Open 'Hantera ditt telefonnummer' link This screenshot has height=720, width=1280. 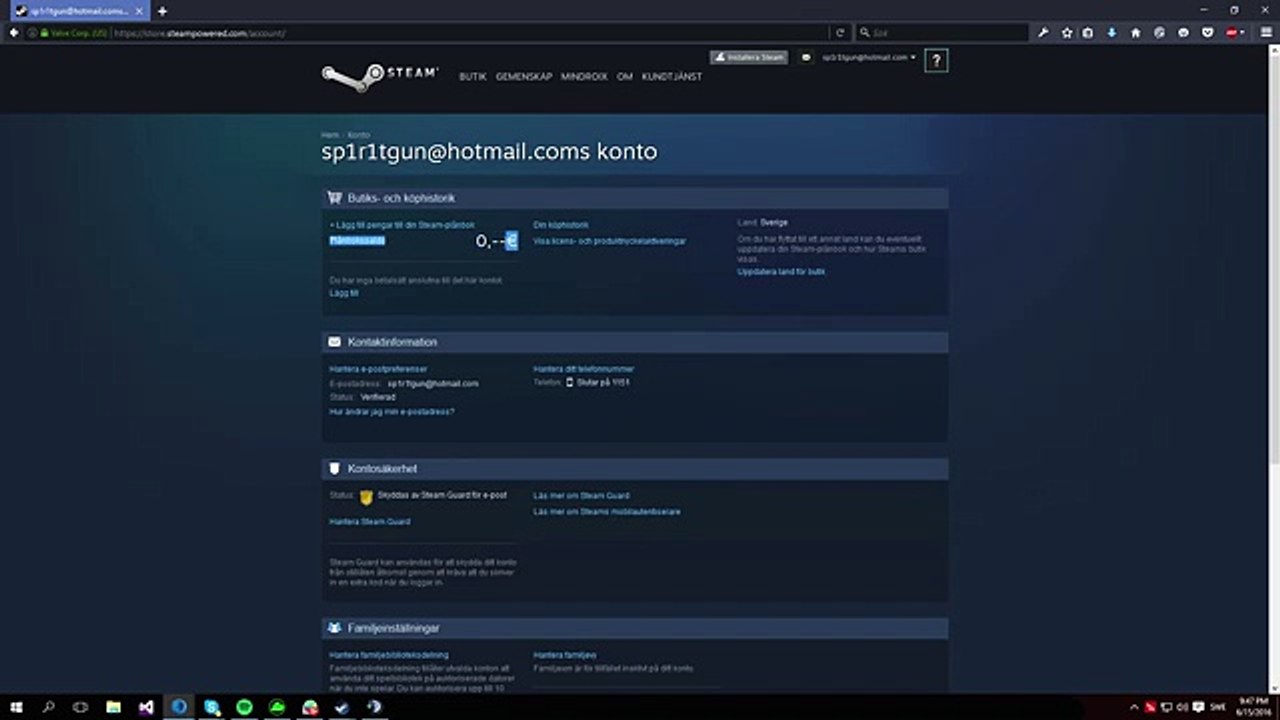(x=584, y=369)
